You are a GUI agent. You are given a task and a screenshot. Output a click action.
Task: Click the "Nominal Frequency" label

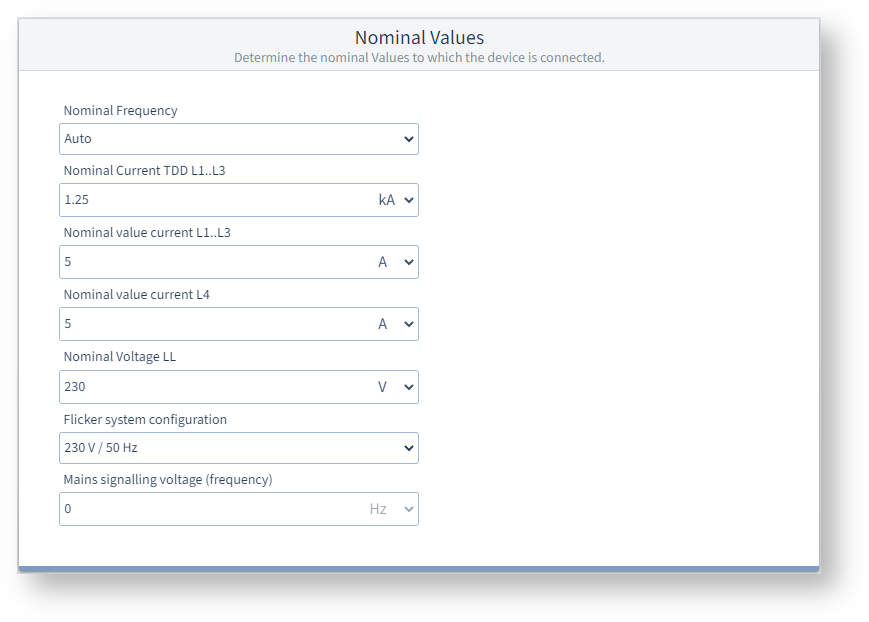[x=120, y=111]
